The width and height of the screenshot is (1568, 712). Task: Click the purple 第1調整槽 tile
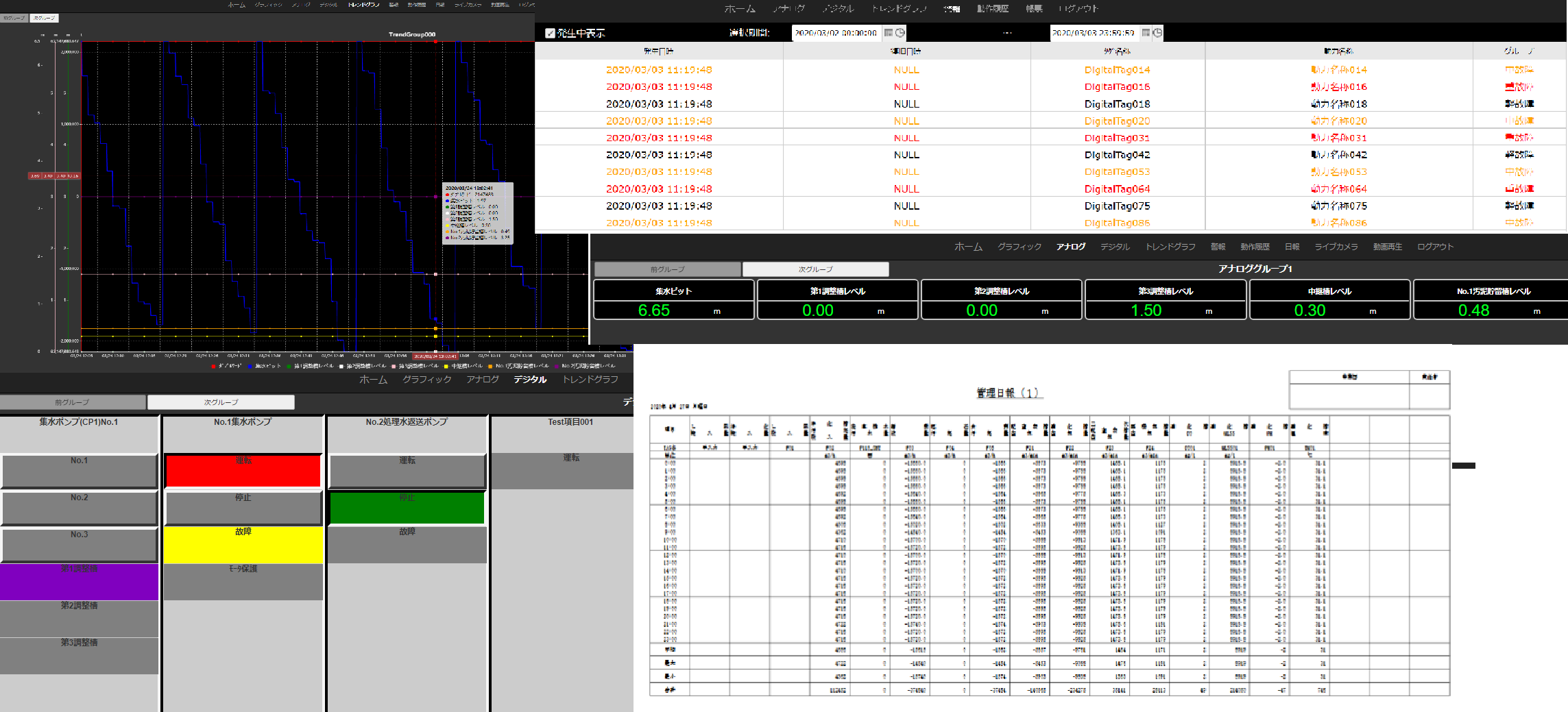pyautogui.click(x=79, y=582)
